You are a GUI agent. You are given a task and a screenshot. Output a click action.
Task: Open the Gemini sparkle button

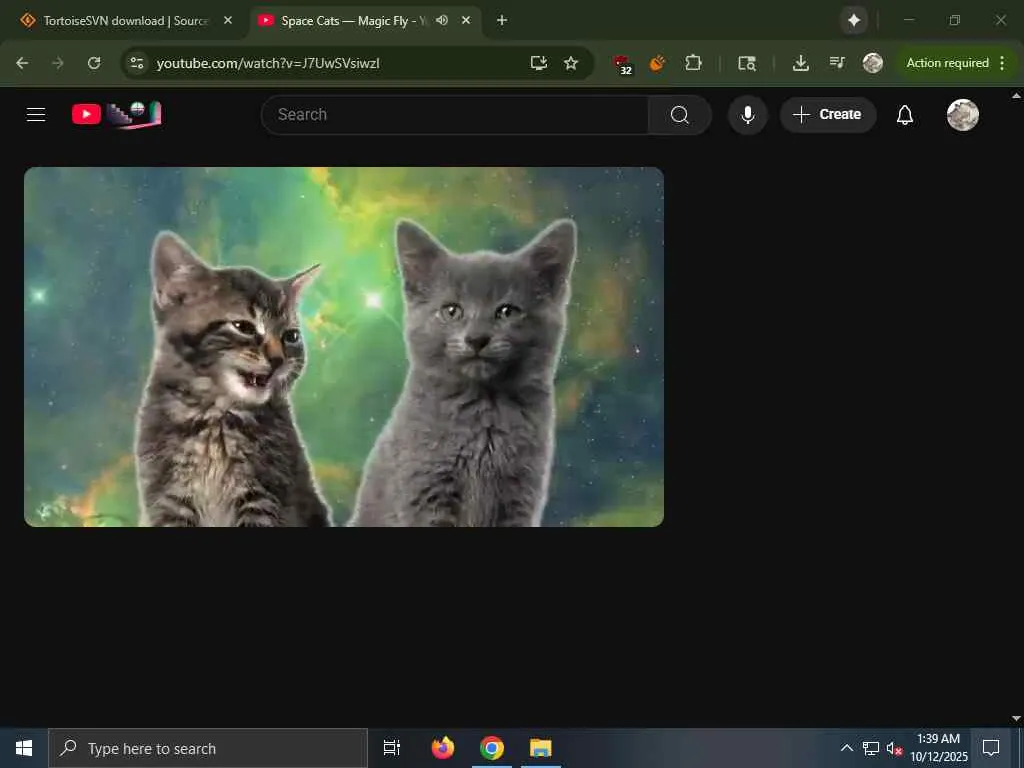[854, 21]
